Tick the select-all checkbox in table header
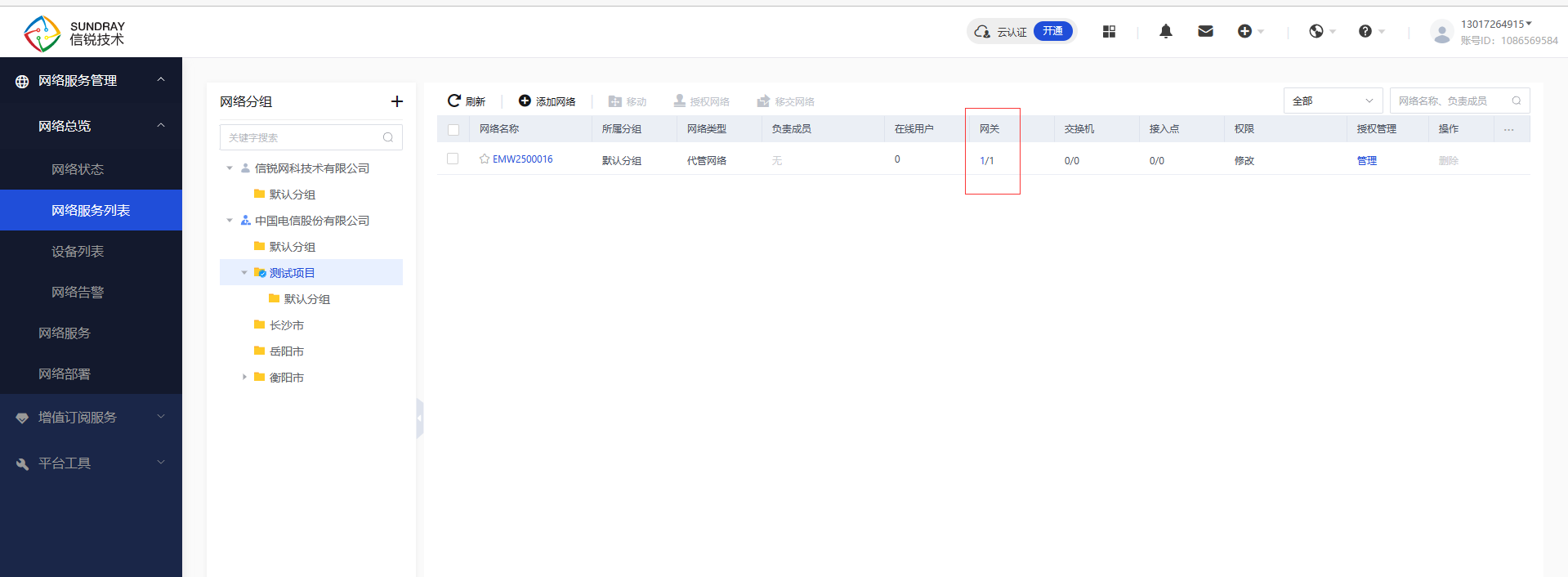The width and height of the screenshot is (1568, 577). (x=453, y=129)
